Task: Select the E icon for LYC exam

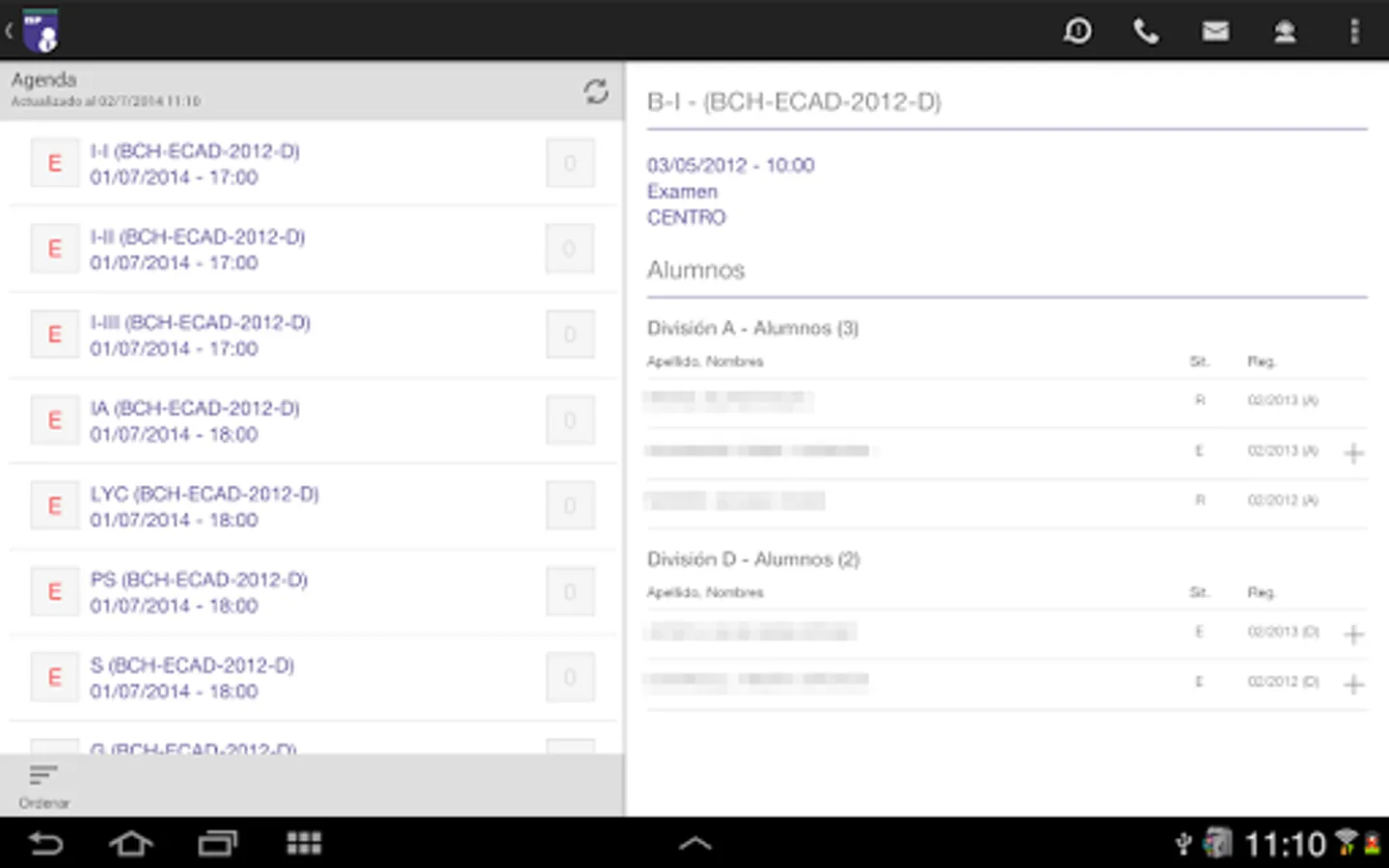Action: 55,505
